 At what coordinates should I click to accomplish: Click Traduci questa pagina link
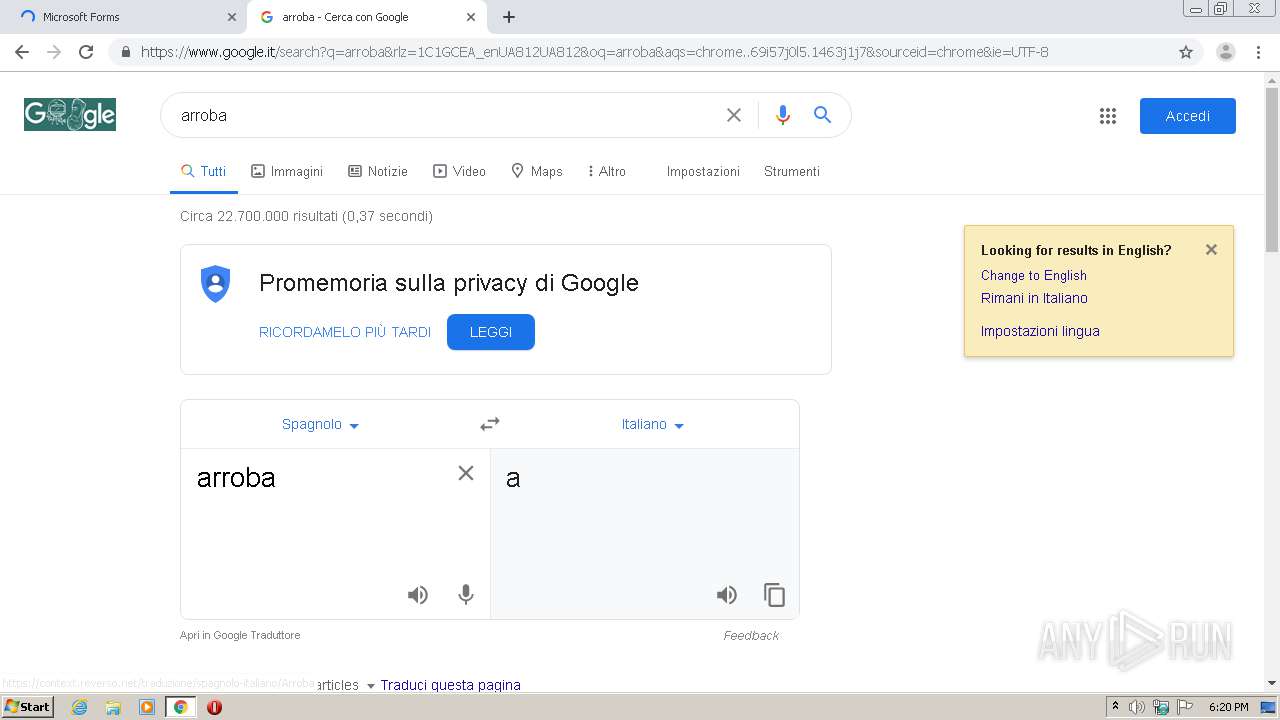click(450, 685)
